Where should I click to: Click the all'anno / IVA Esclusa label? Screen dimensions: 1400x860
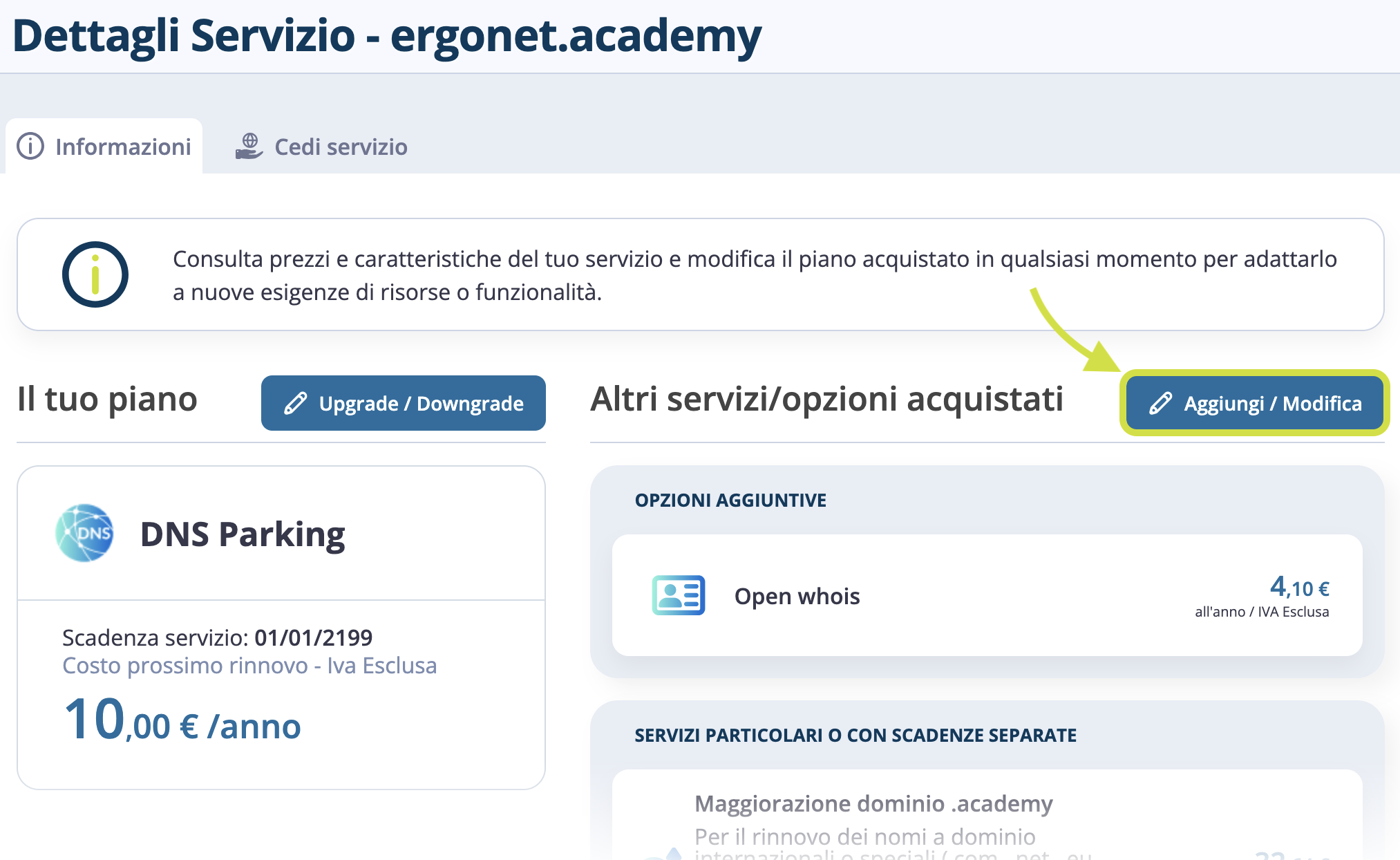[x=1262, y=612]
